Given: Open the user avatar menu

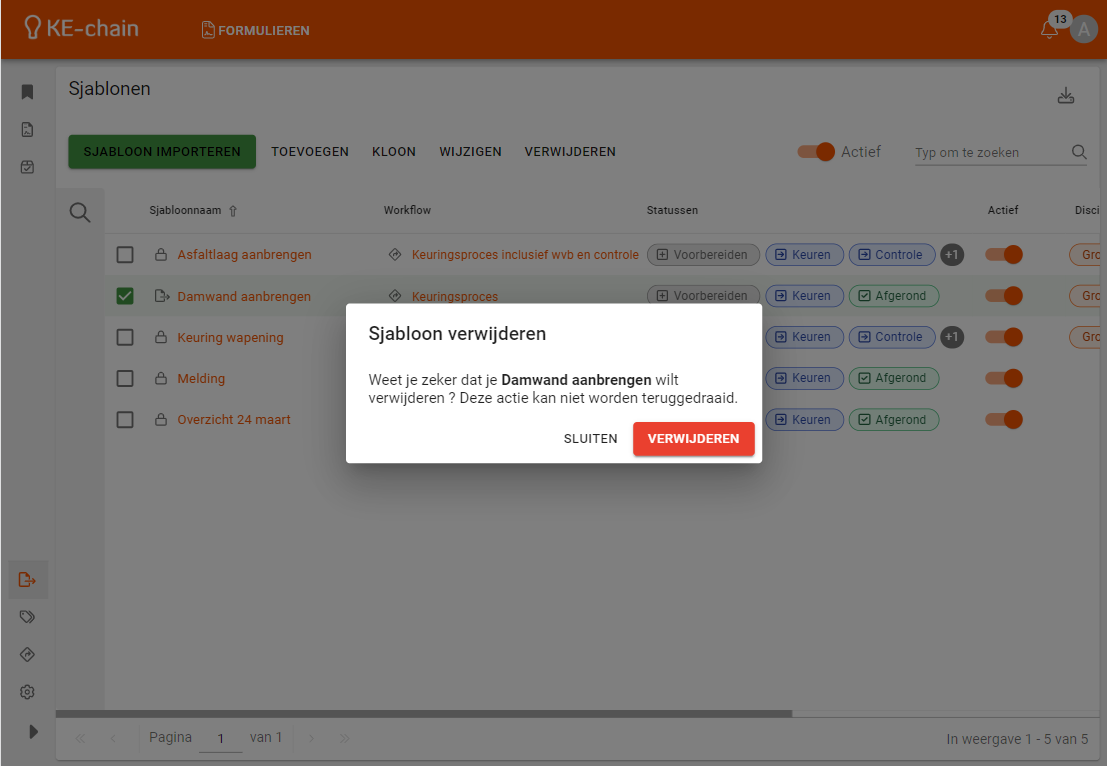Looking at the screenshot, I should click(1084, 30).
